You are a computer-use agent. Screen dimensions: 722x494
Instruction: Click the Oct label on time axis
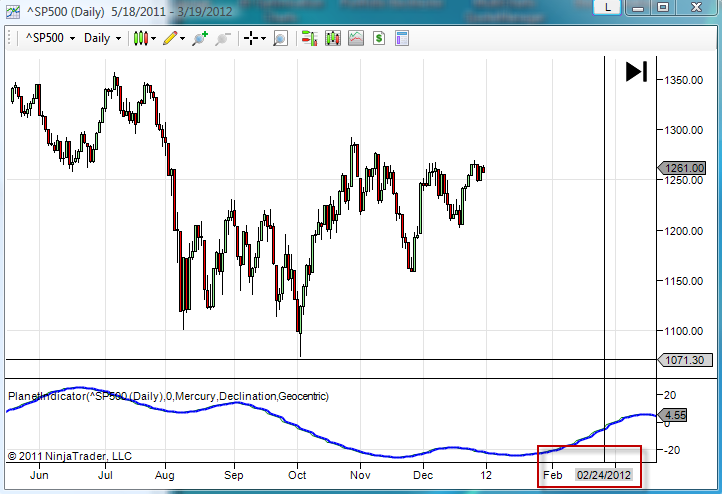tap(297, 475)
